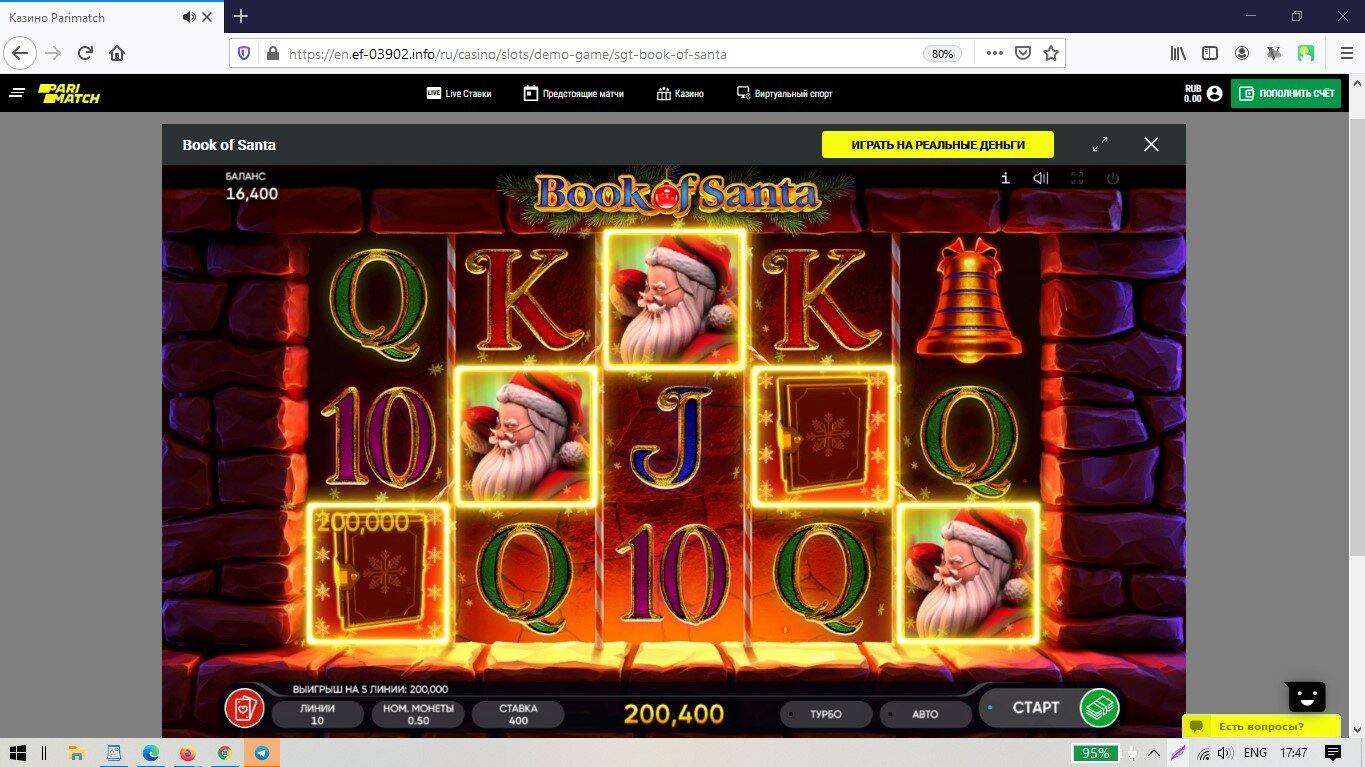Mute the browser tab audio icon

[189, 17]
